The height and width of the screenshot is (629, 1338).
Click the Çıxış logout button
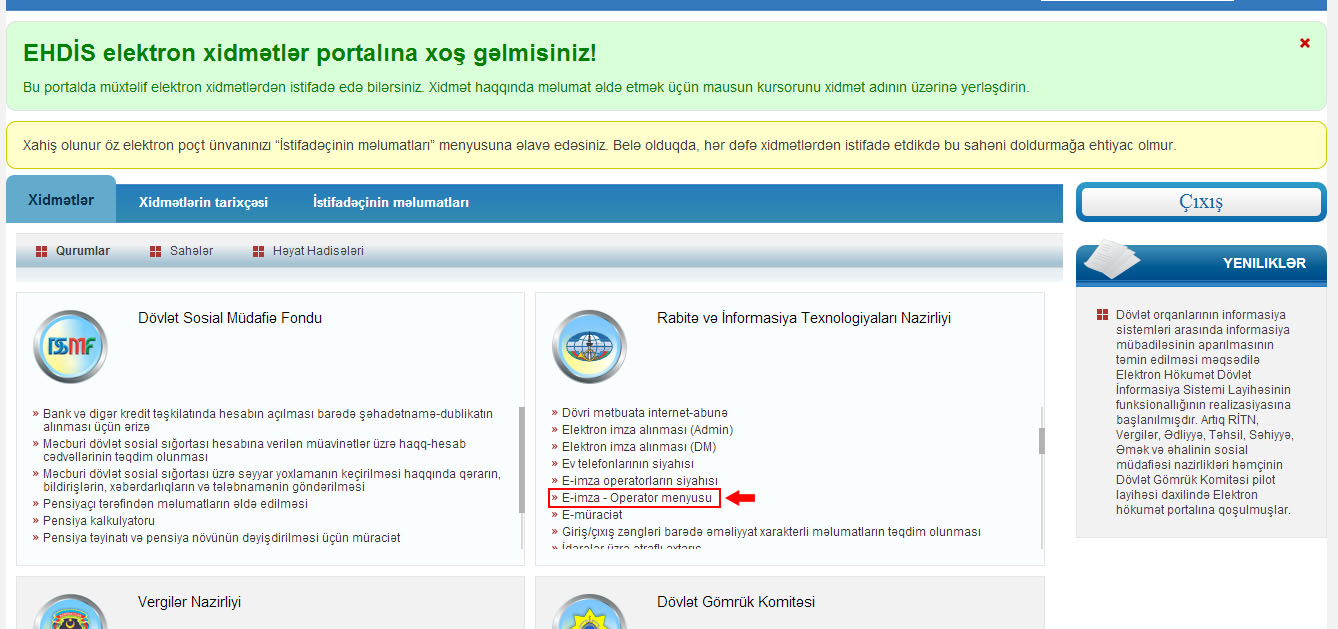pos(1201,202)
